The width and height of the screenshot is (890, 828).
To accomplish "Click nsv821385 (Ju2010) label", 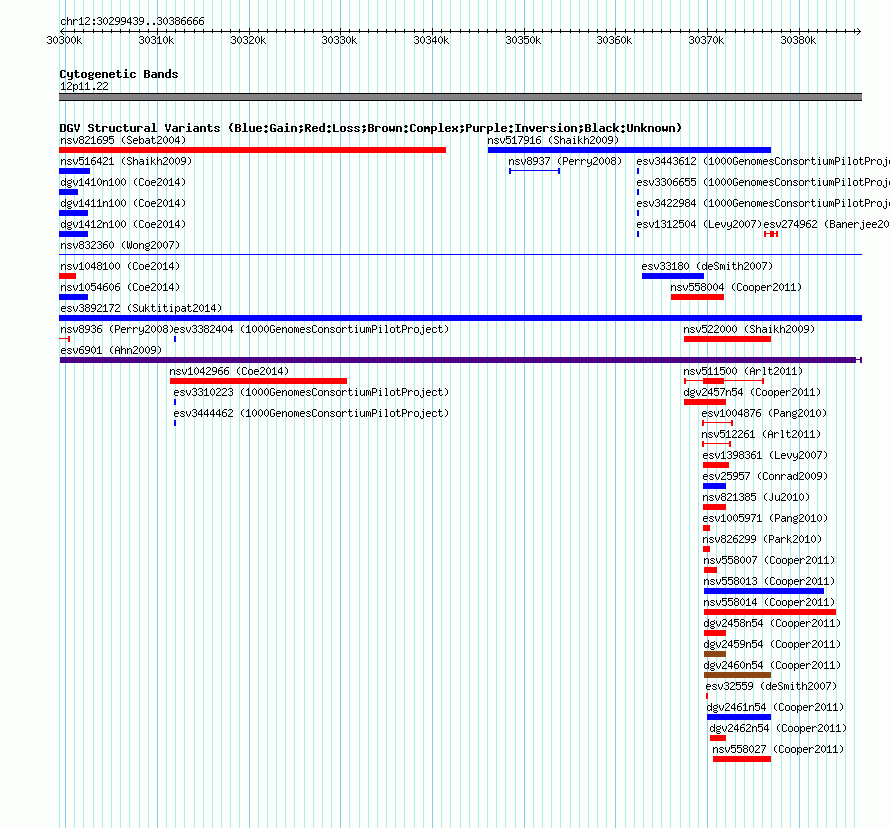I will pyautogui.click(x=756, y=497).
